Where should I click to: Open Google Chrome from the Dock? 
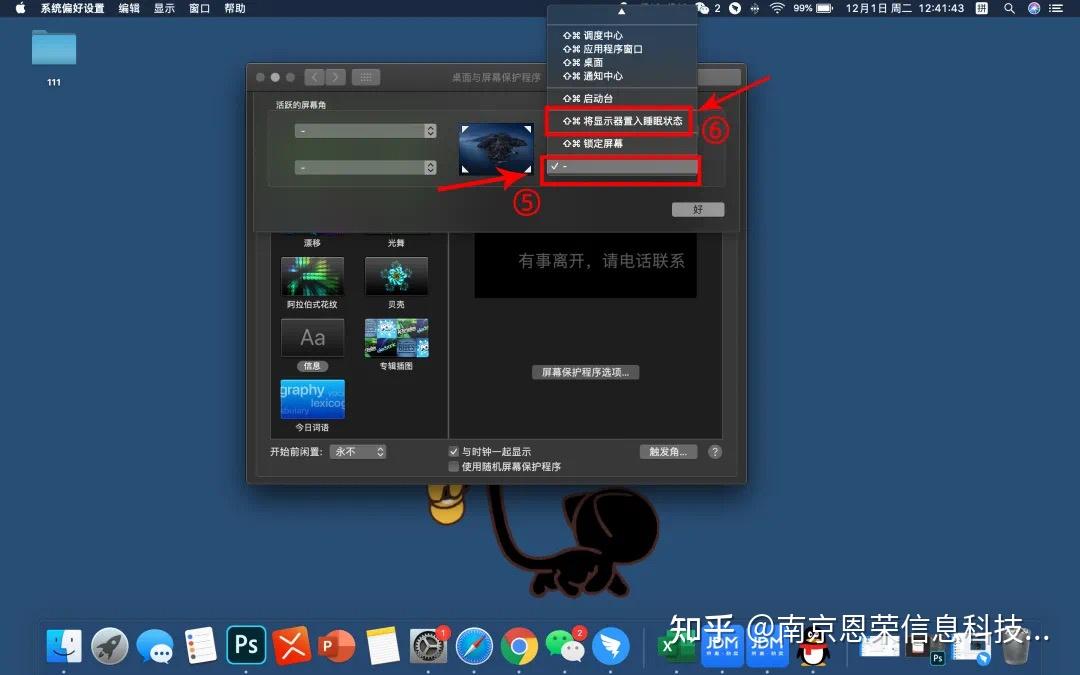(x=519, y=646)
